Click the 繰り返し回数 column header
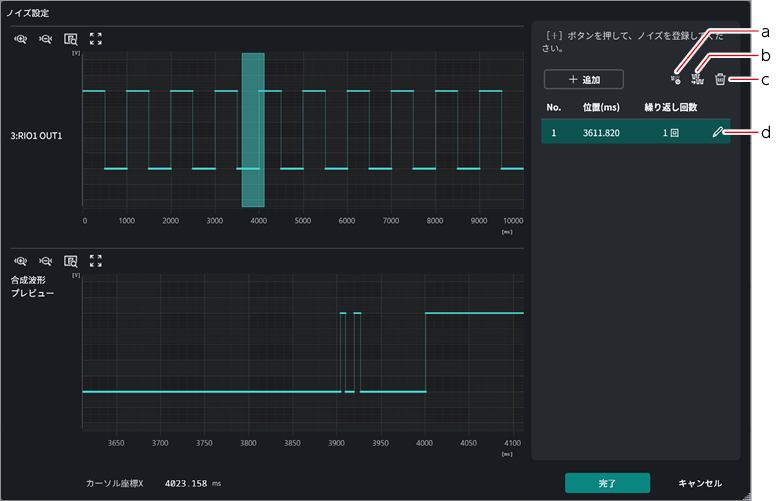Viewport: 777px width, 501px height. pos(670,107)
